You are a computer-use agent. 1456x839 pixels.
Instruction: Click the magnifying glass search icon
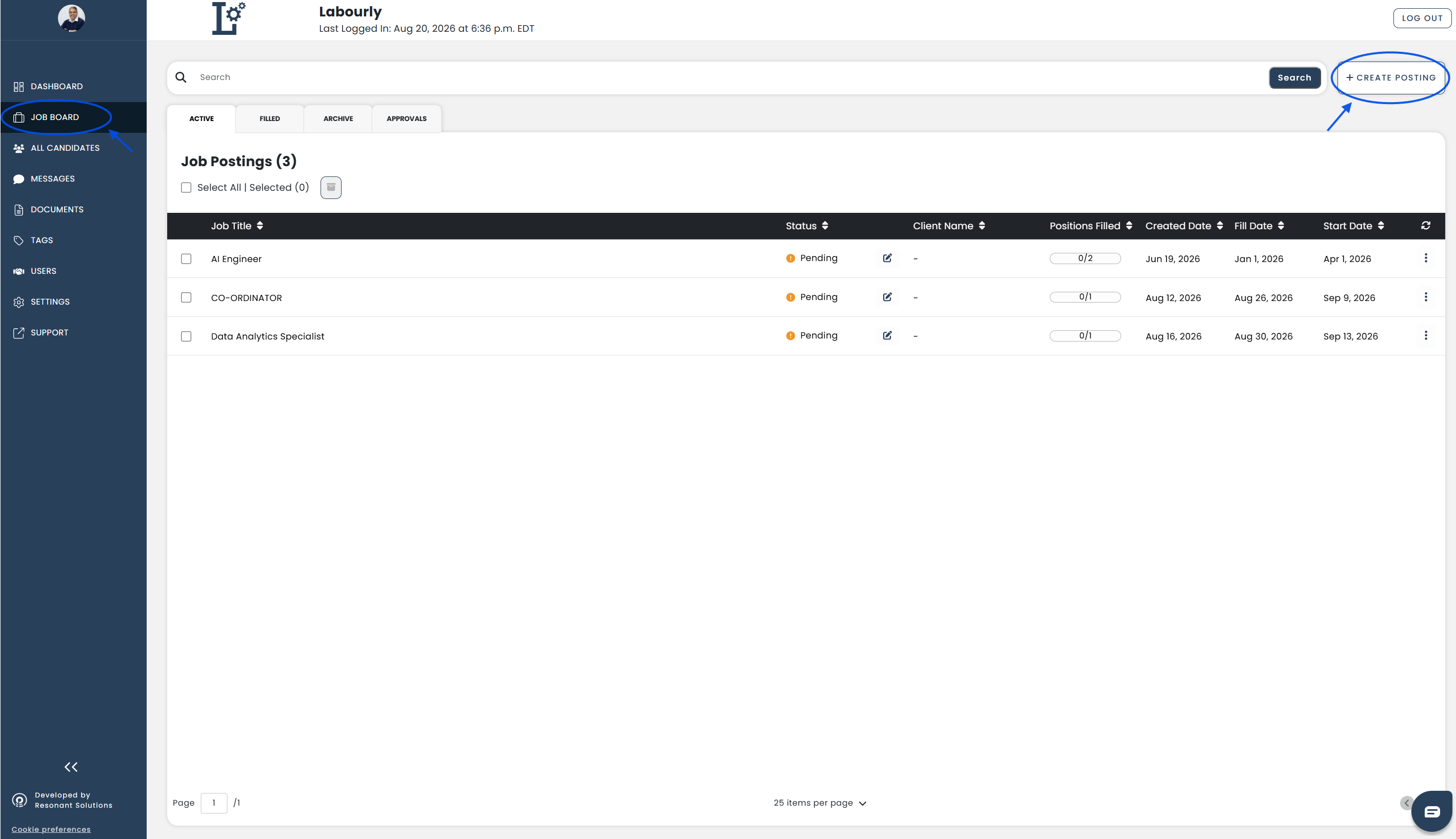181,77
